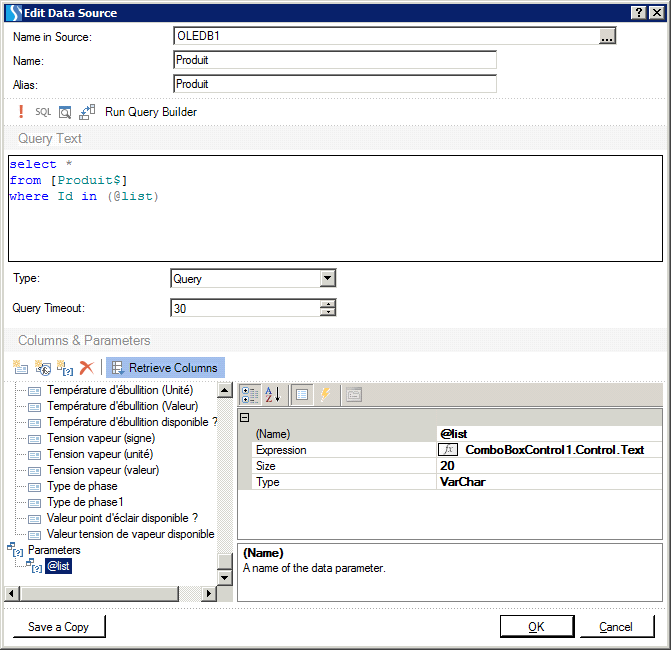
Task: Click the Run Query Builder label
Action: tap(151, 112)
